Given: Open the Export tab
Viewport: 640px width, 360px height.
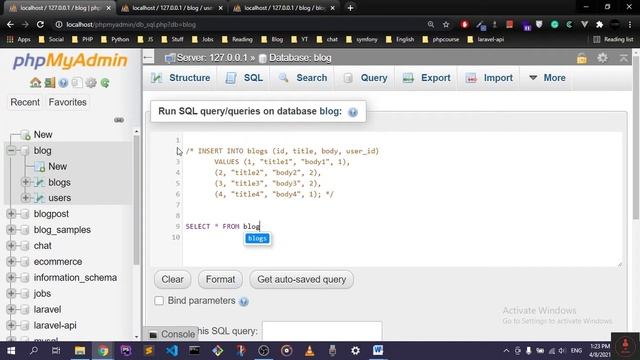Looking at the screenshot, I should coord(427,78).
